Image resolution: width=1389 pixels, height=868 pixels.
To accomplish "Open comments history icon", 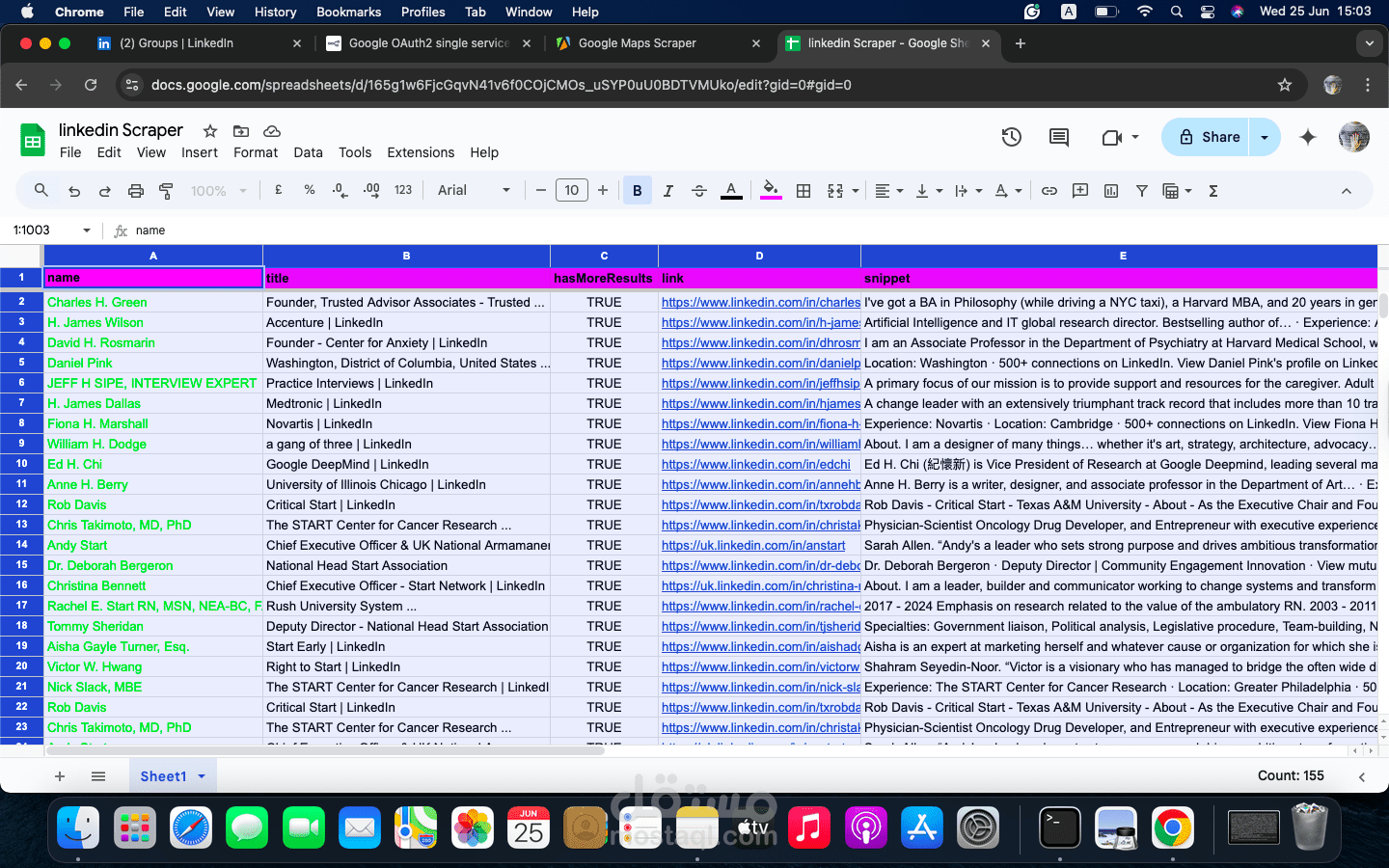I will [1059, 137].
